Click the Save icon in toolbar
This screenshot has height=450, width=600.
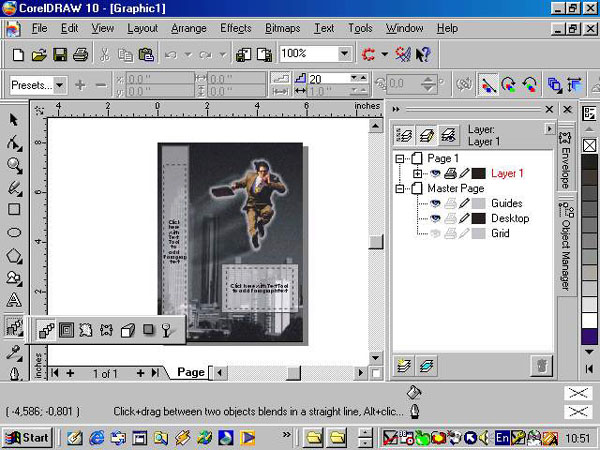59,54
